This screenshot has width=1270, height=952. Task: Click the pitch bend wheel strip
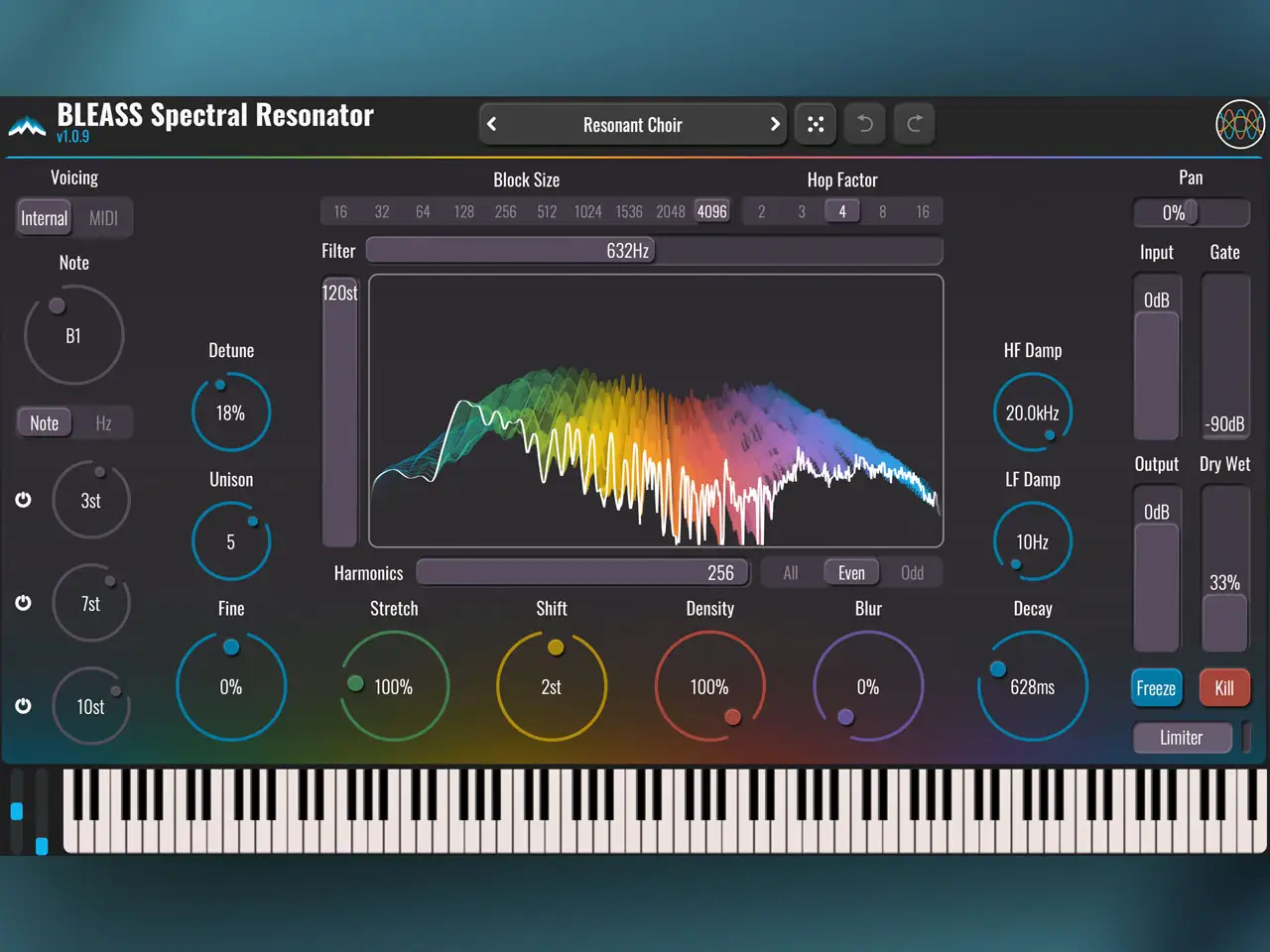tap(16, 810)
